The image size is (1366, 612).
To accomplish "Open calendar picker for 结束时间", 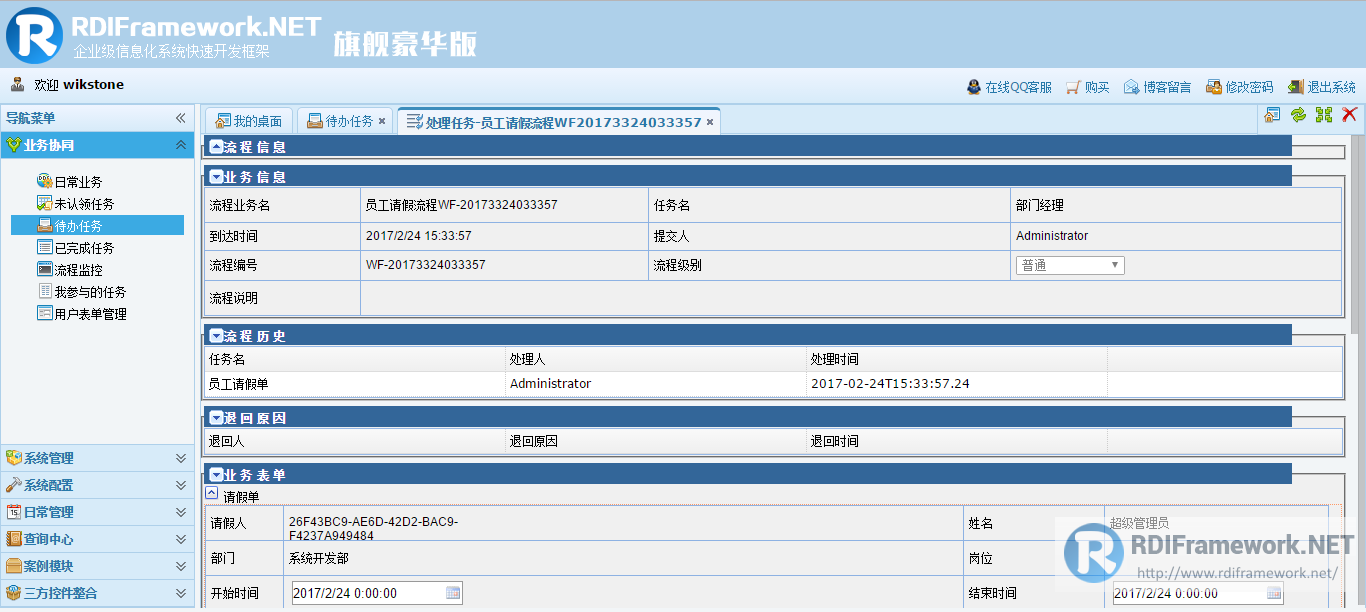I will click(x=1274, y=593).
